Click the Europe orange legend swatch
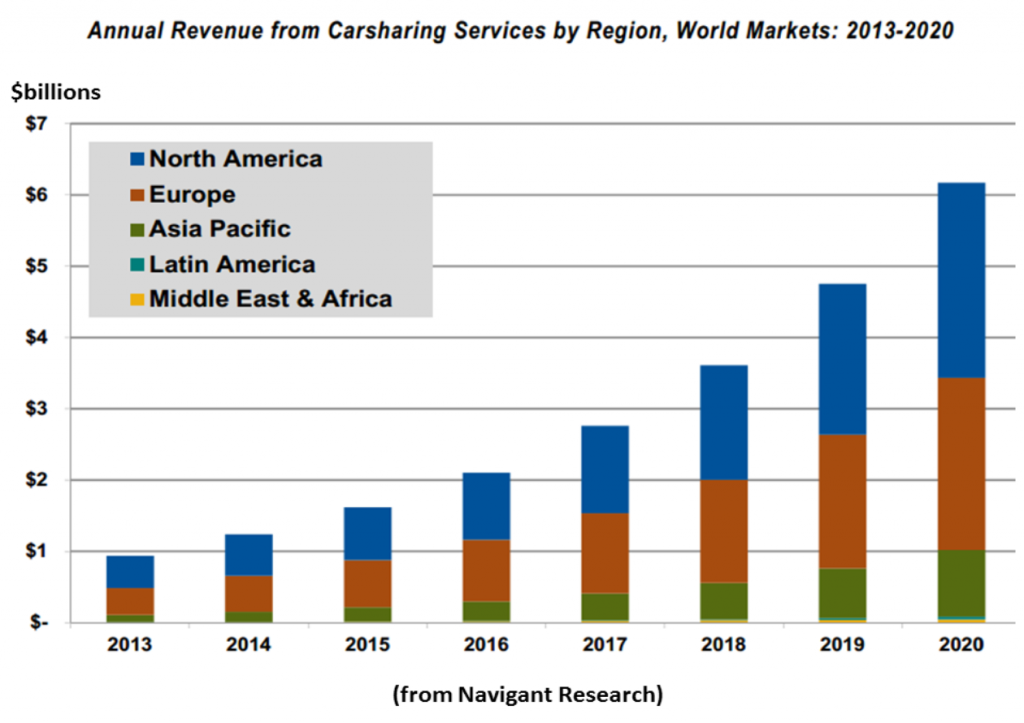 pos(138,195)
